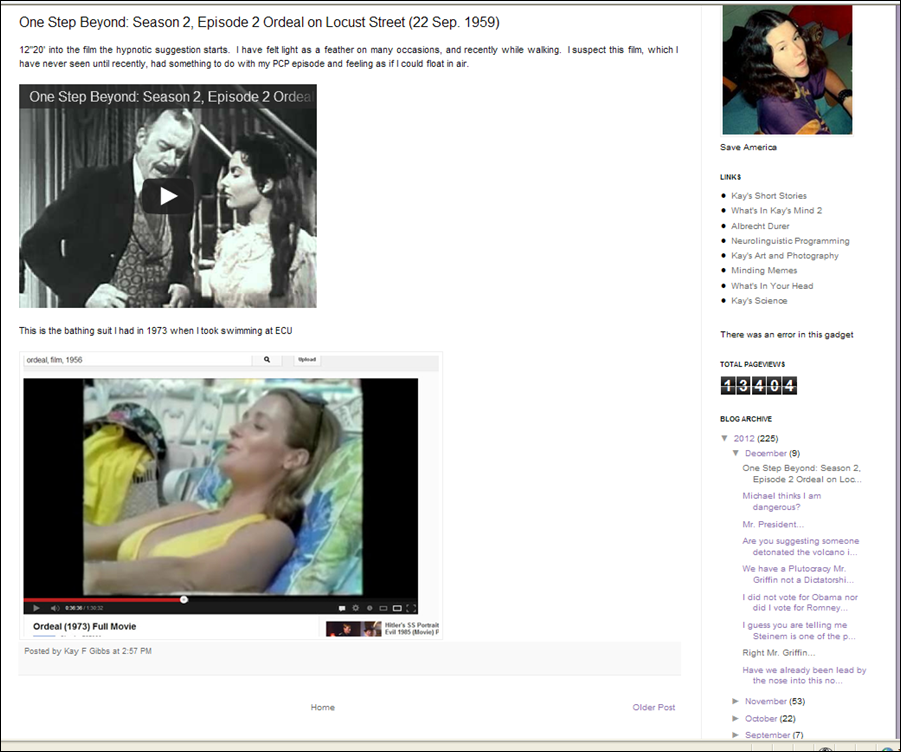Open Neurolinguistic Programming link

tap(790, 241)
